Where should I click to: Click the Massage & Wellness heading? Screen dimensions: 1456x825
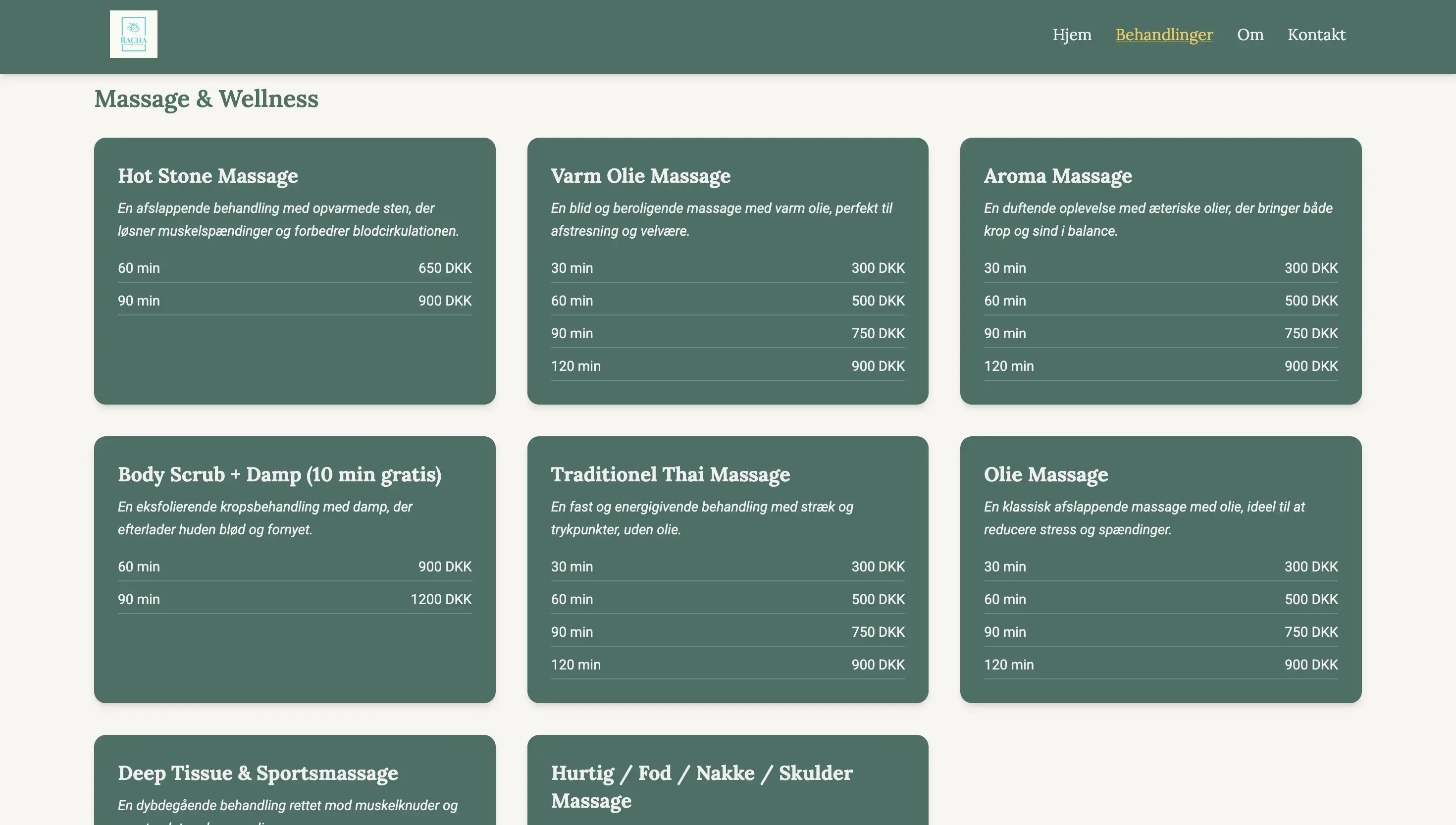206,99
